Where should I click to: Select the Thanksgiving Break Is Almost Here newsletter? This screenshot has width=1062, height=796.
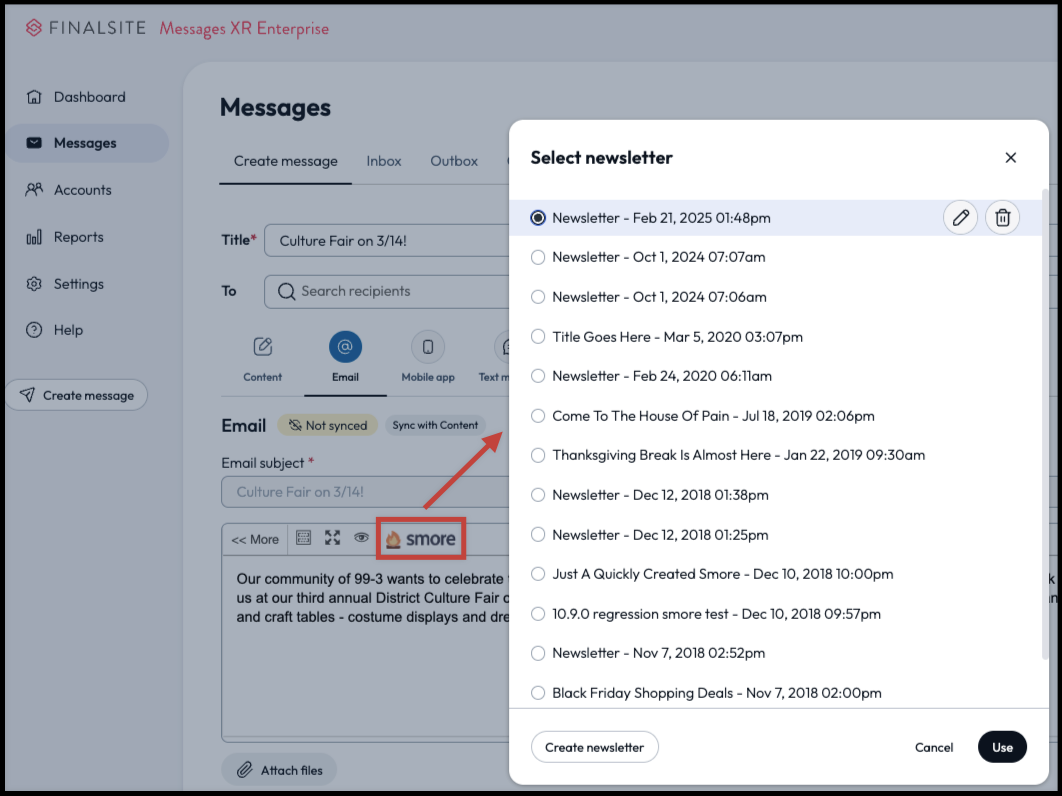(x=538, y=455)
